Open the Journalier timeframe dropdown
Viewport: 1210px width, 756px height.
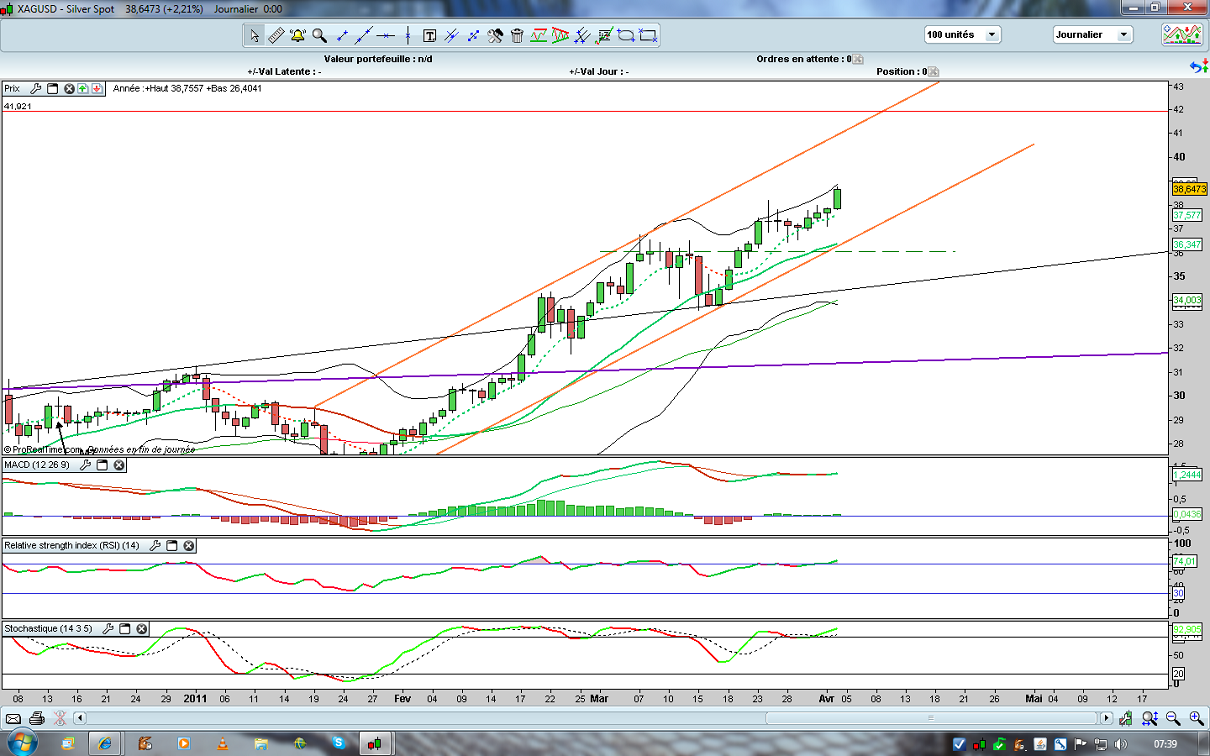coord(1123,35)
